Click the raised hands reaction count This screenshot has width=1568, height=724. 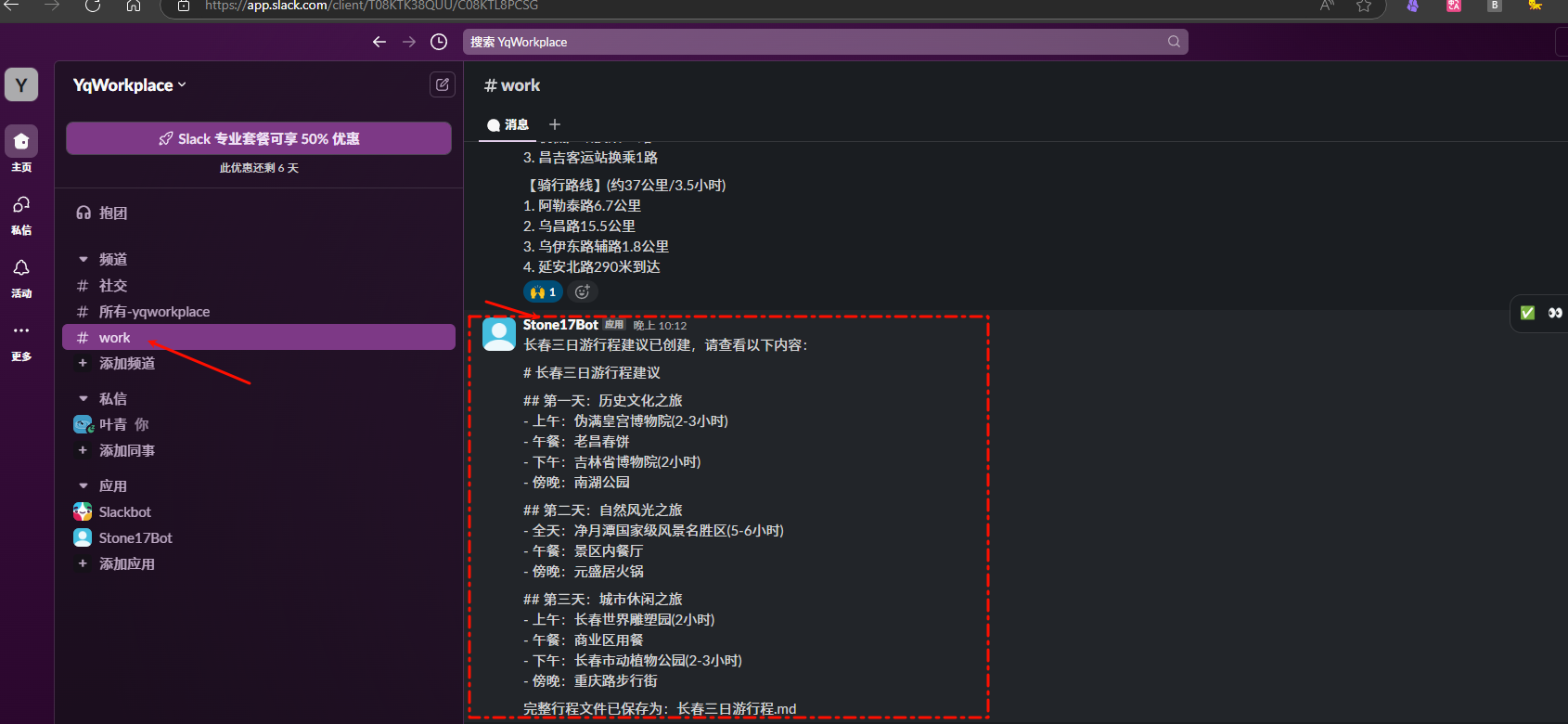click(544, 291)
